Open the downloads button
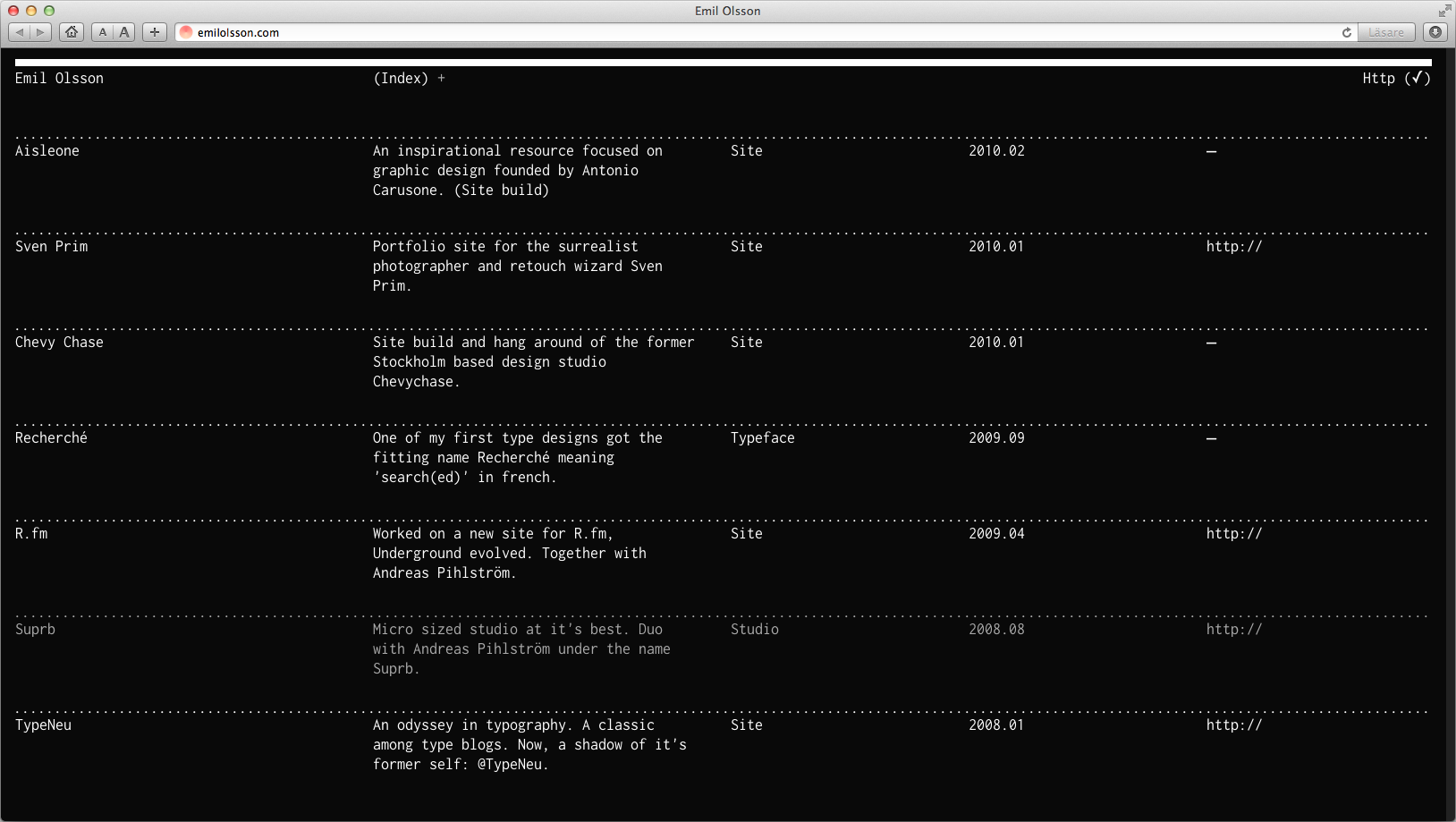 click(x=1435, y=32)
